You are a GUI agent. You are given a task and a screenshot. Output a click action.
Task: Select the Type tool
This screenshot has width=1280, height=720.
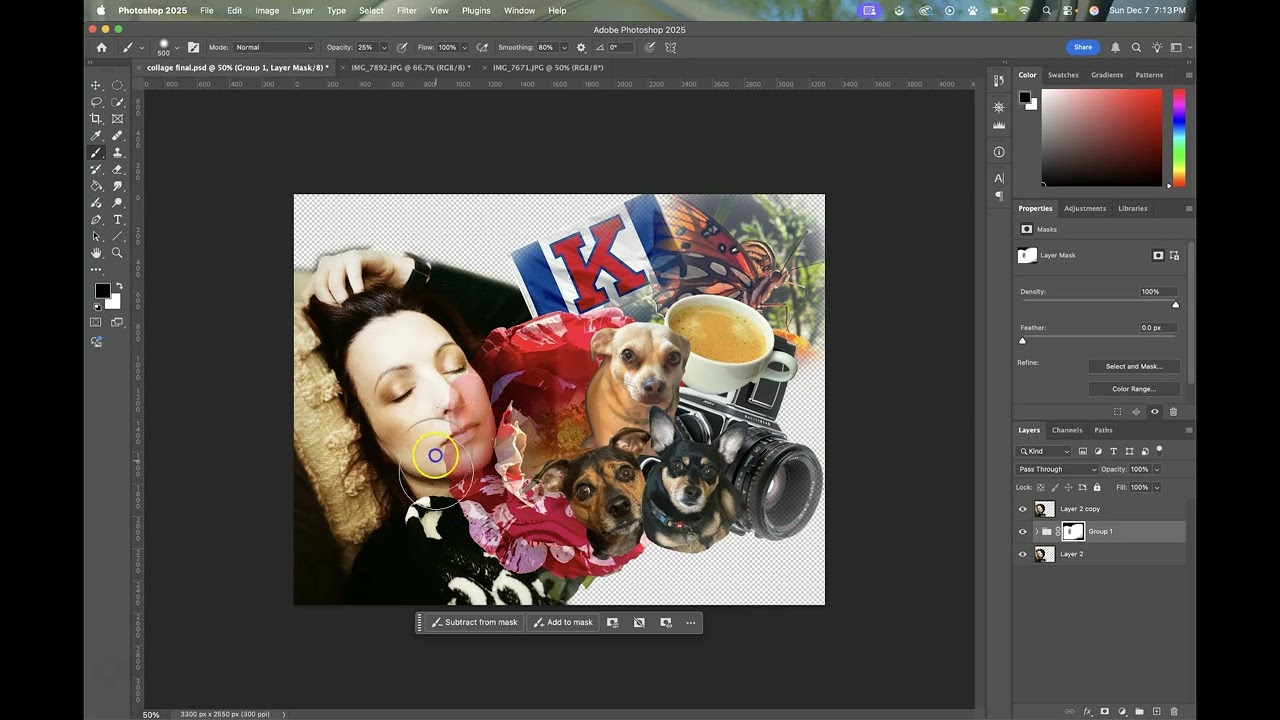pos(117,219)
